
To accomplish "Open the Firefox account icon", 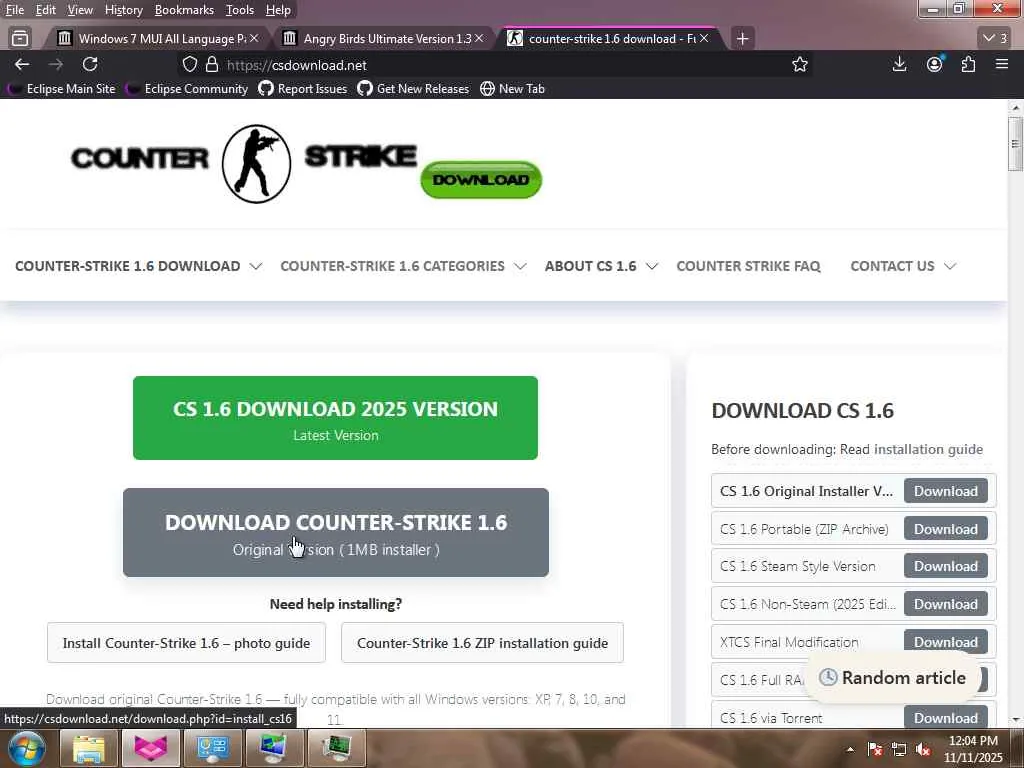I will click(935, 64).
